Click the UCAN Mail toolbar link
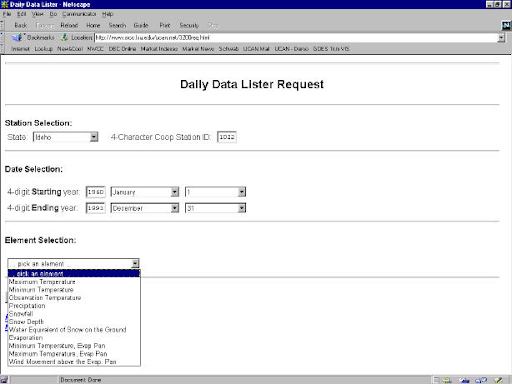Image resolution: width=512 pixels, height=384 pixels. click(256, 49)
